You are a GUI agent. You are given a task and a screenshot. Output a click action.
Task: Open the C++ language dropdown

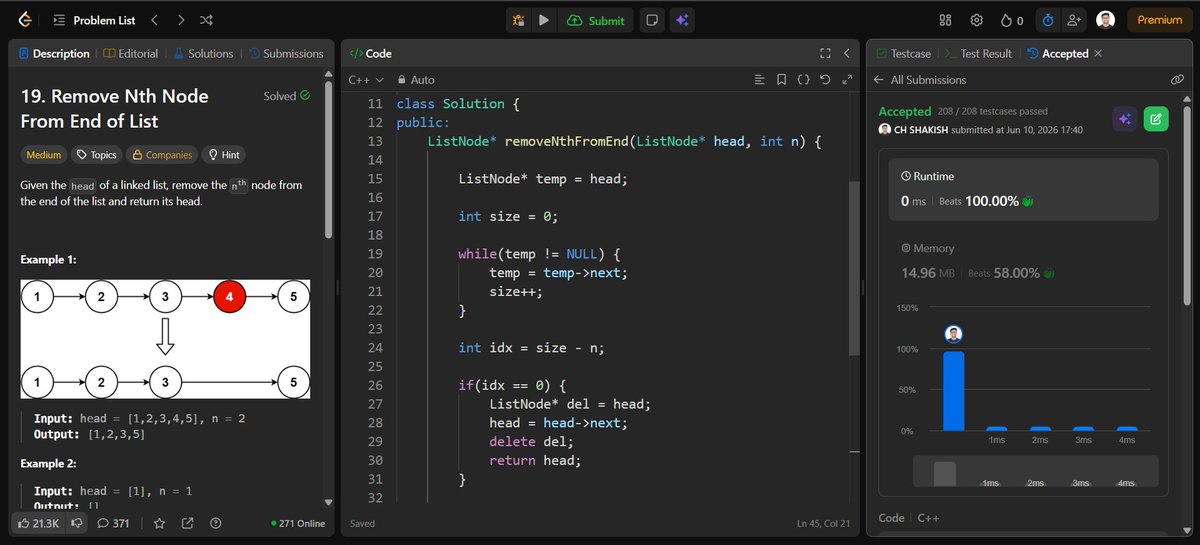(366, 79)
